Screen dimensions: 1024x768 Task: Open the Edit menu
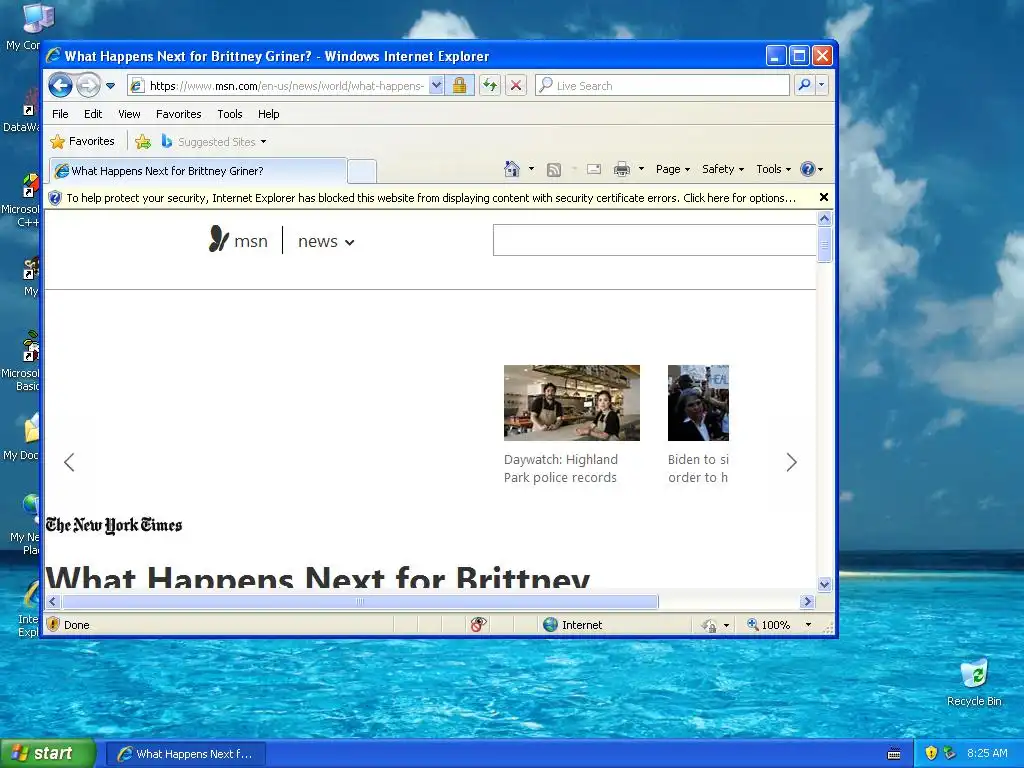[93, 114]
